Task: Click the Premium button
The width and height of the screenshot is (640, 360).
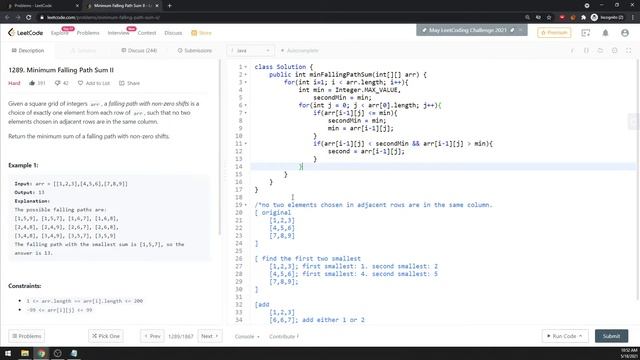Action: click(554, 33)
